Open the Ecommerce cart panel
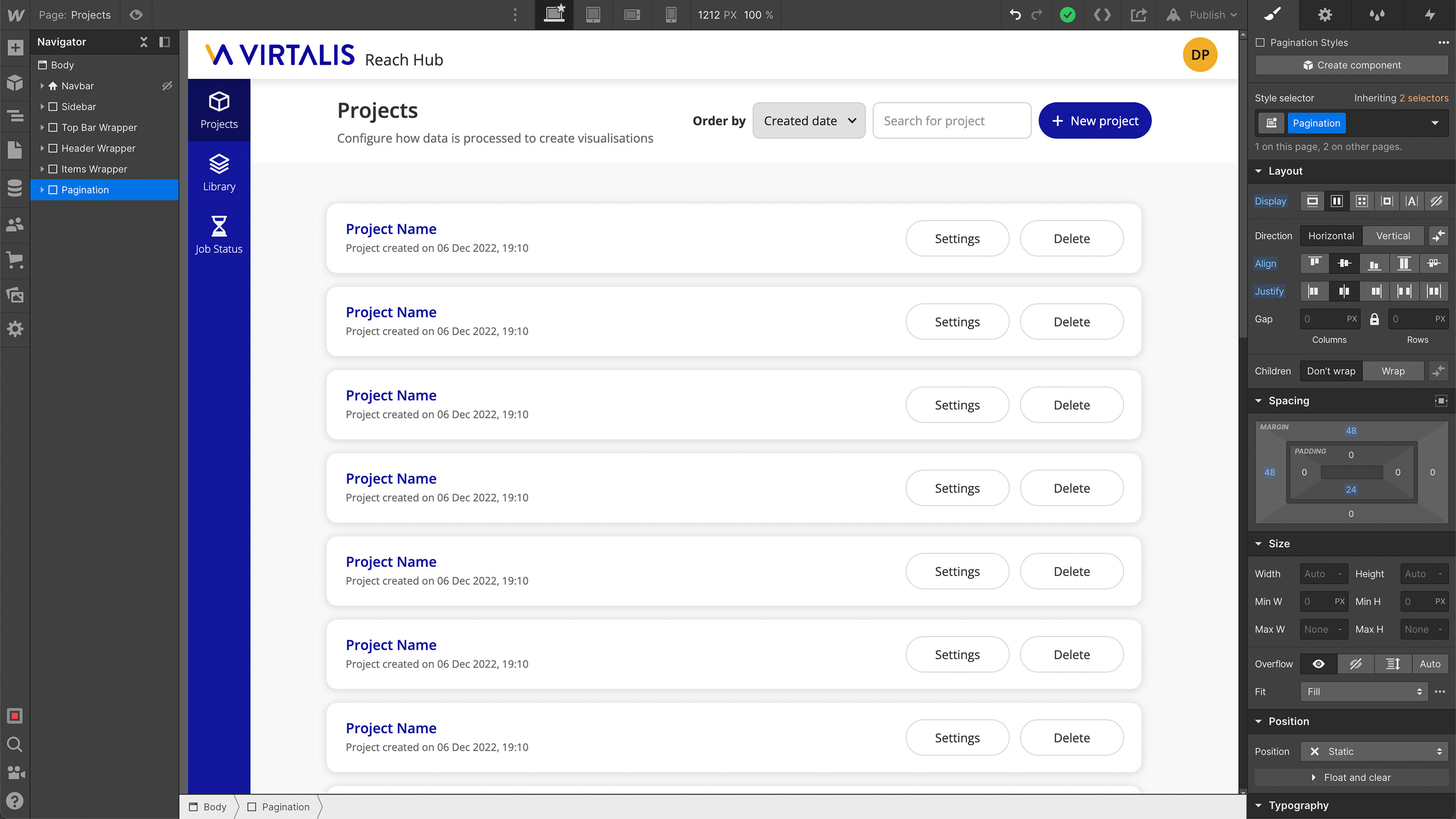Image resolution: width=1456 pixels, height=819 pixels. 15,259
